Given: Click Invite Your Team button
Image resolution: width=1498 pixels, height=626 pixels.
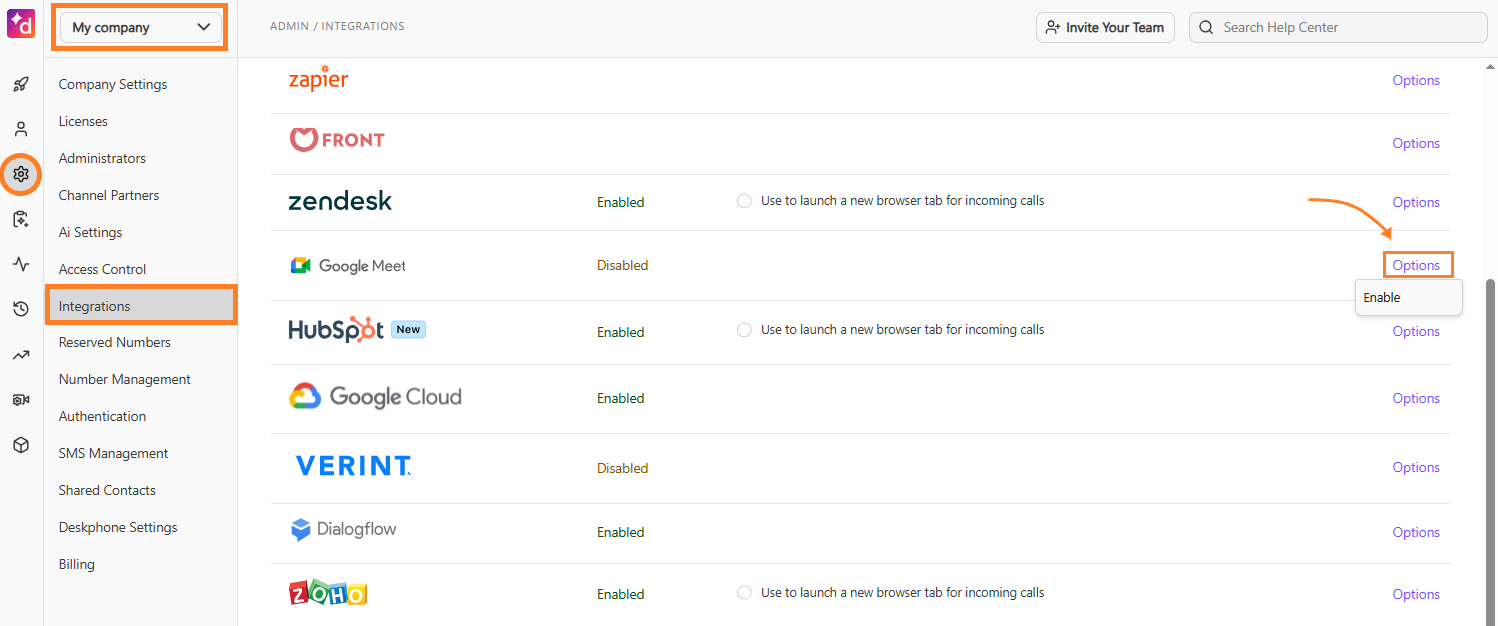Looking at the screenshot, I should point(1105,28).
